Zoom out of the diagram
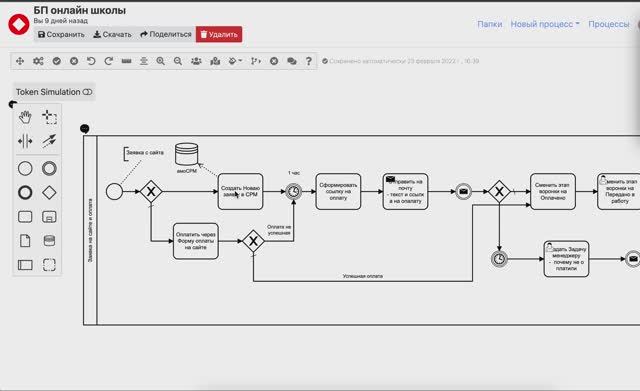The width and height of the screenshot is (640, 391). 178,61
